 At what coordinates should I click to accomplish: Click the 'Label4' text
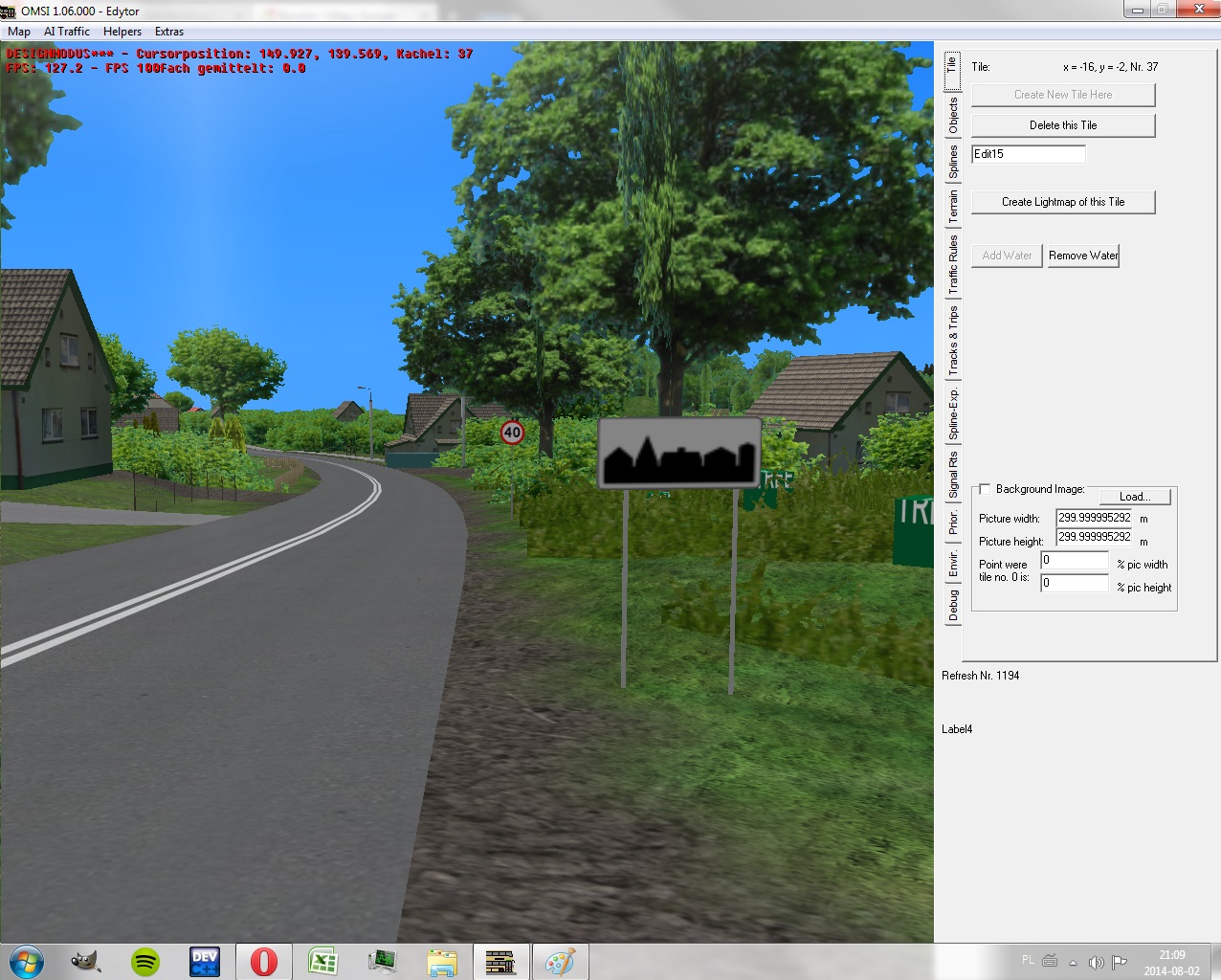click(957, 729)
